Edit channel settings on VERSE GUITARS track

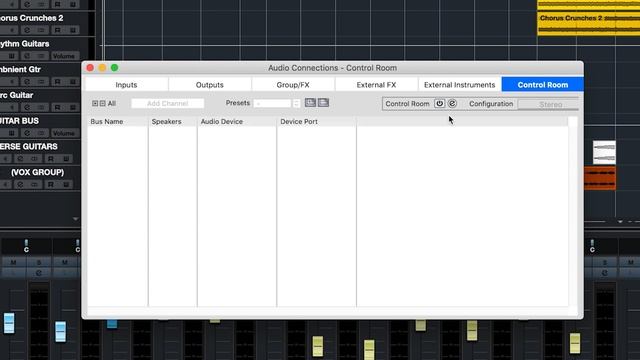tap(20, 159)
